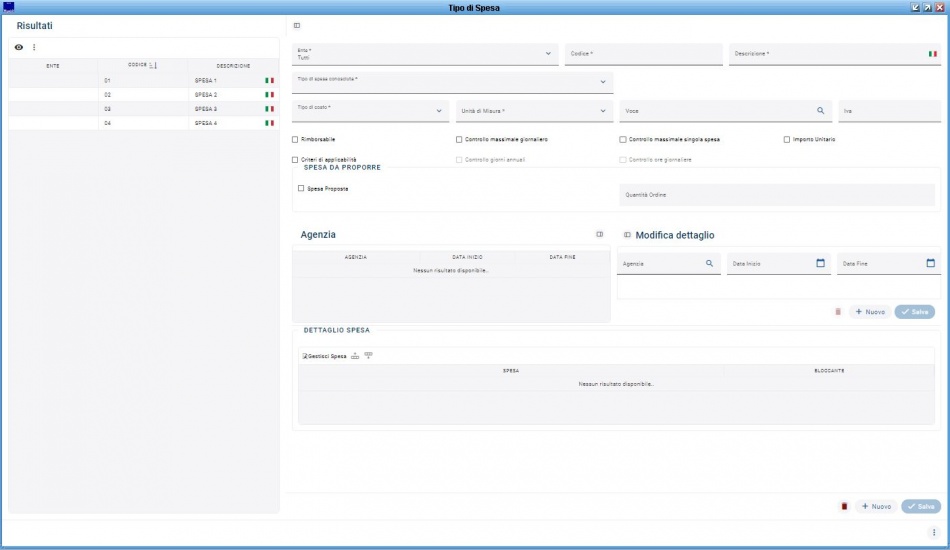
Task: Open the Data Fine calendar picker
Action: (930, 263)
